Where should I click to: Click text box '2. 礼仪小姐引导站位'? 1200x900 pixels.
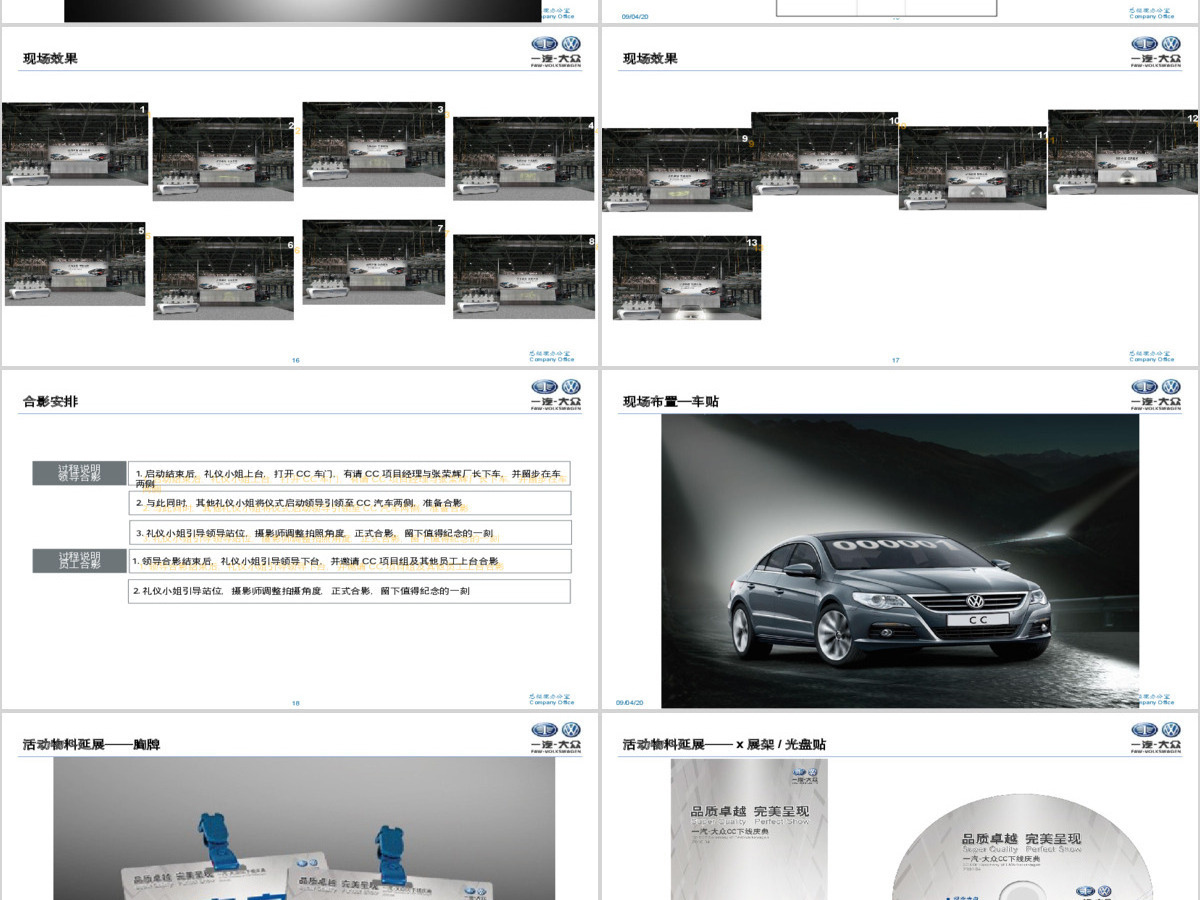click(x=350, y=591)
